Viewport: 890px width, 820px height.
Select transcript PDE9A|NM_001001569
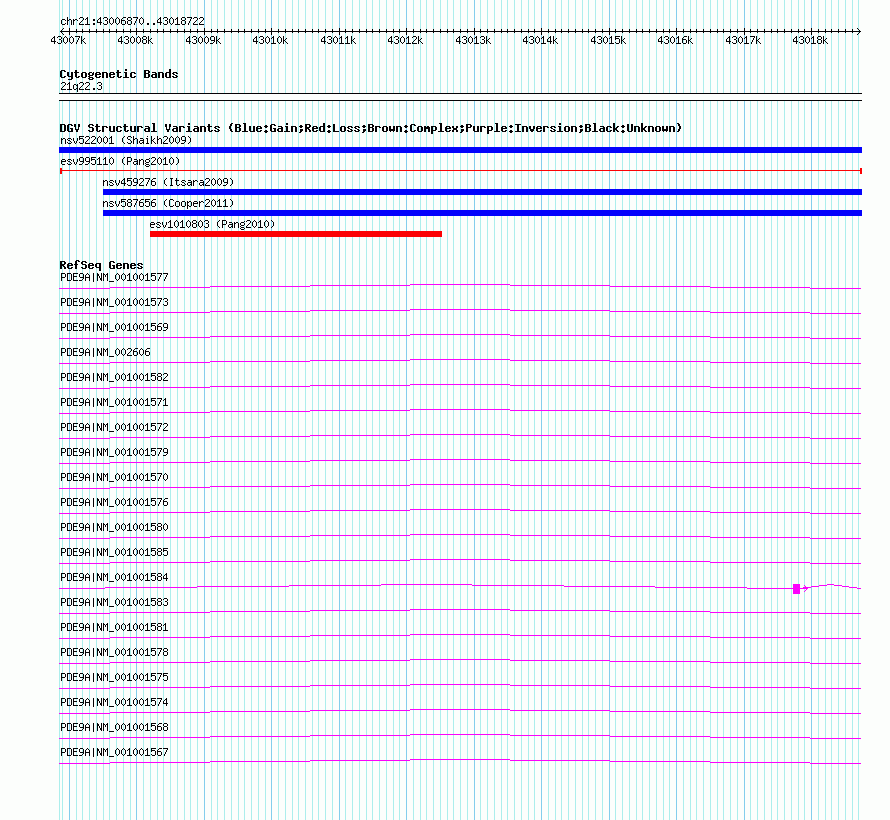pos(114,327)
